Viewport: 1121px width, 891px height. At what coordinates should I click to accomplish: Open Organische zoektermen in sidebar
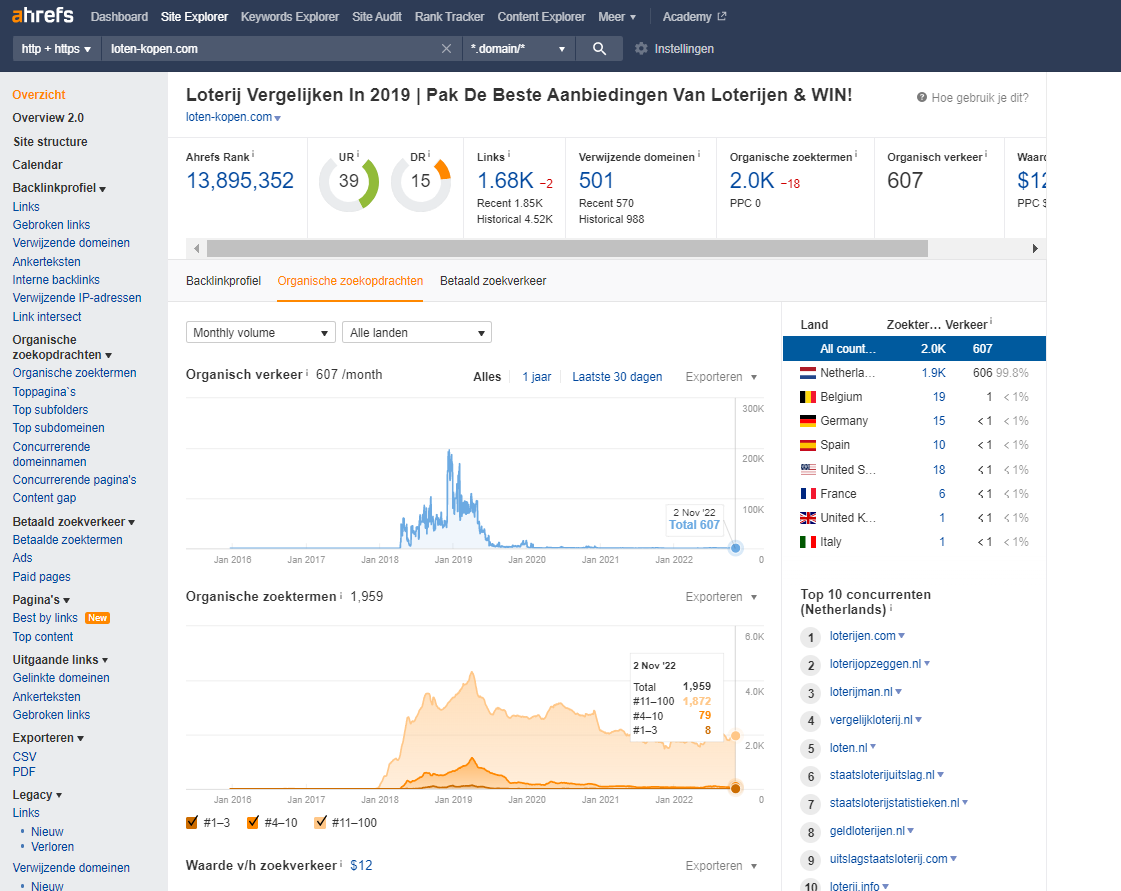(x=74, y=373)
